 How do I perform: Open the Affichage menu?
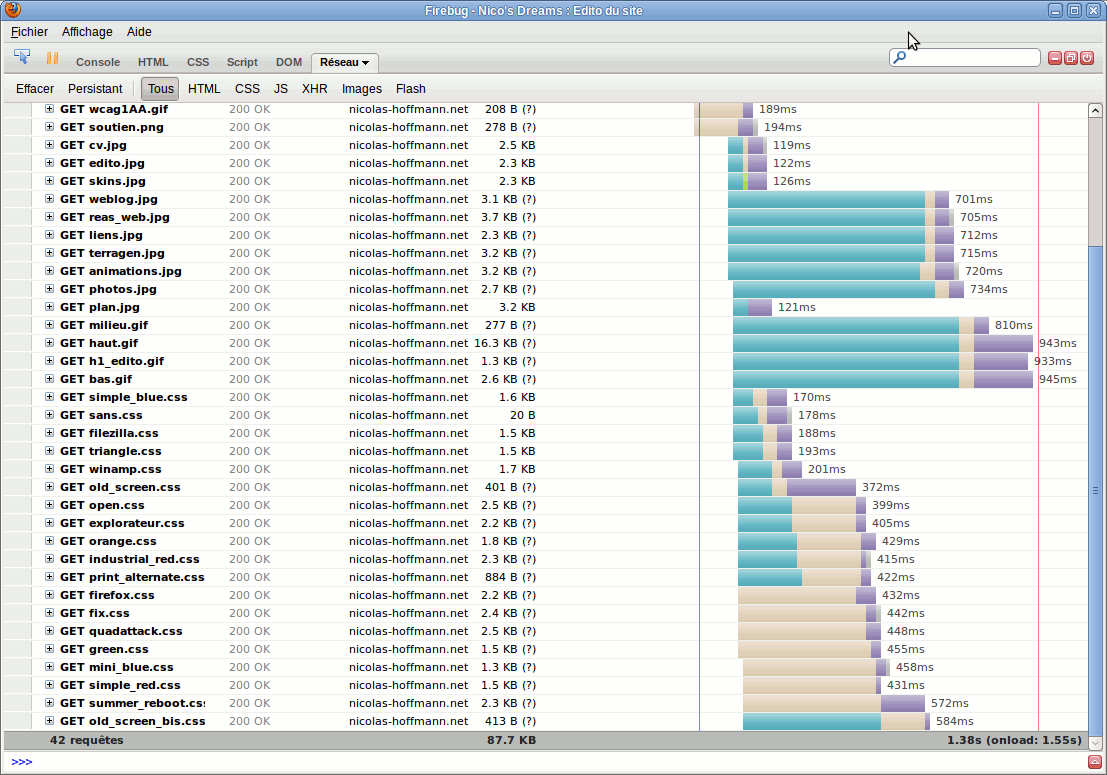87,32
